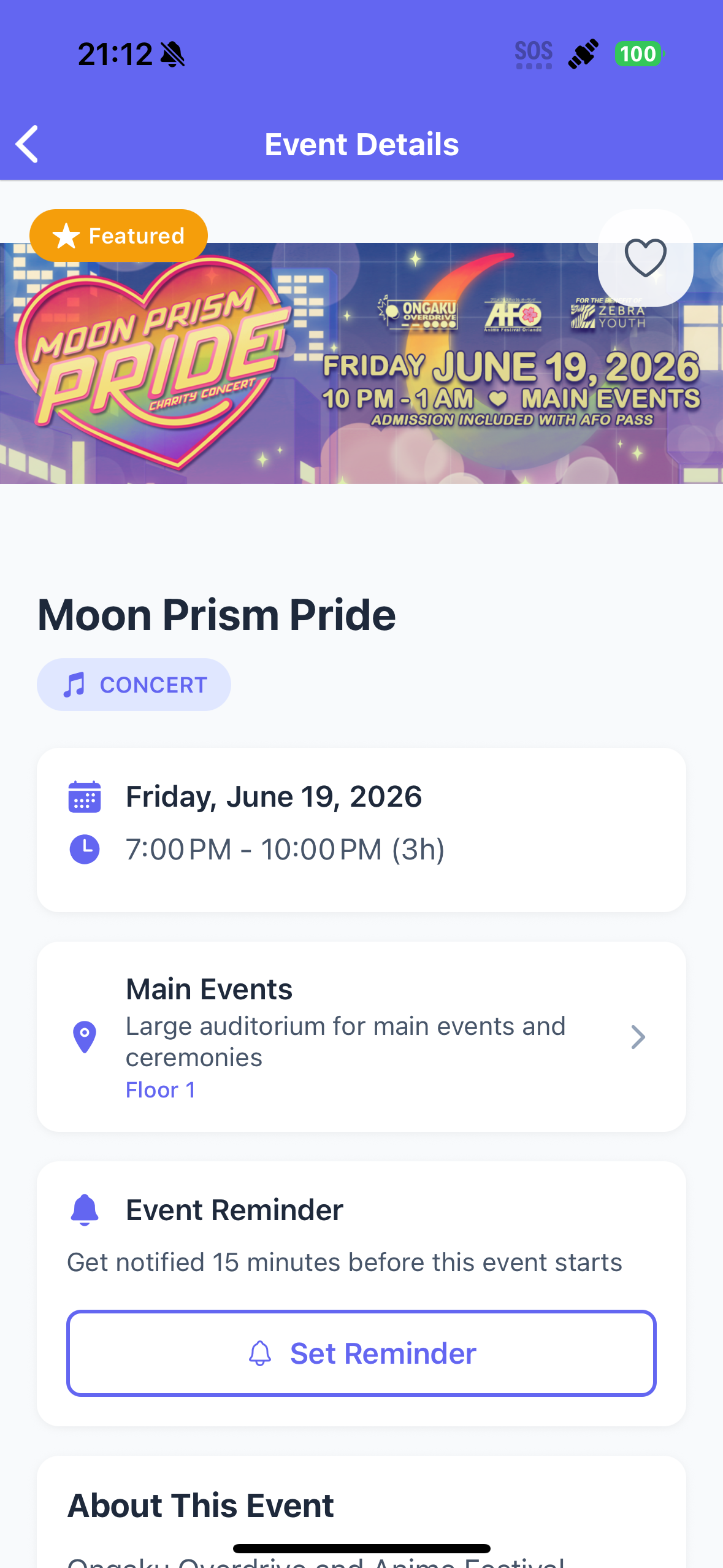Tap the clock icon beside time

click(x=85, y=849)
